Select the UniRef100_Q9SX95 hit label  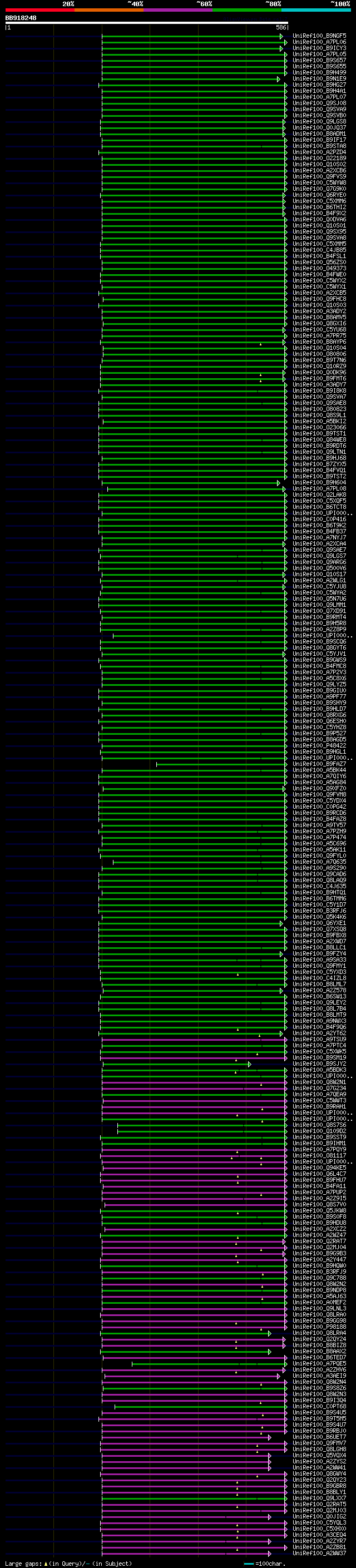coord(319,232)
